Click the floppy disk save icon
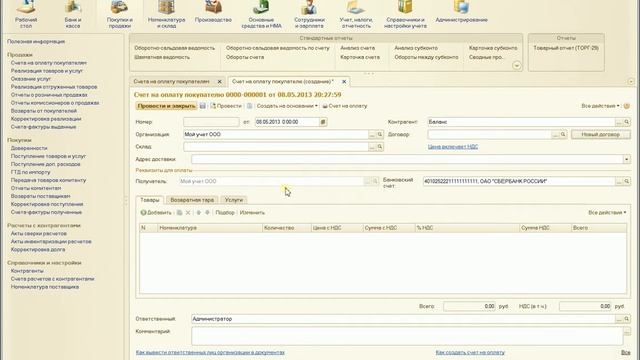 202,106
